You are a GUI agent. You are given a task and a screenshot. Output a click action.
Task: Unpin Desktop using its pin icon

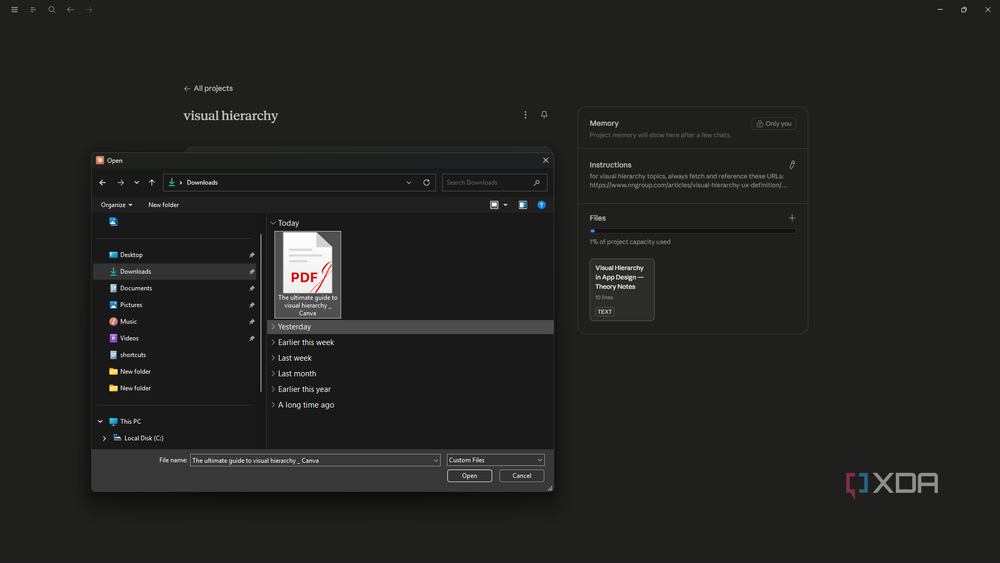[251, 255]
